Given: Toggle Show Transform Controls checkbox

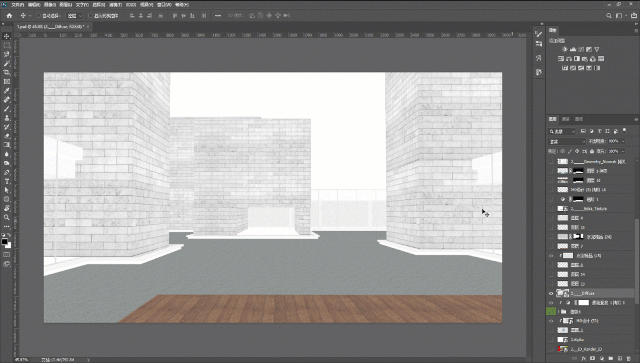Looking at the screenshot, I should 91,16.
